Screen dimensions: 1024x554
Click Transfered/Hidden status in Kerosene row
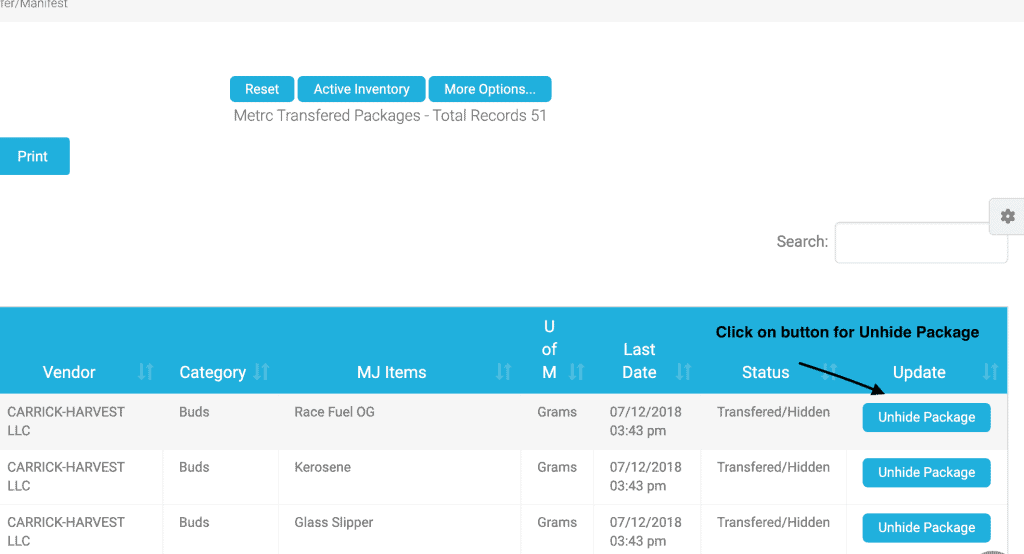[773, 467]
